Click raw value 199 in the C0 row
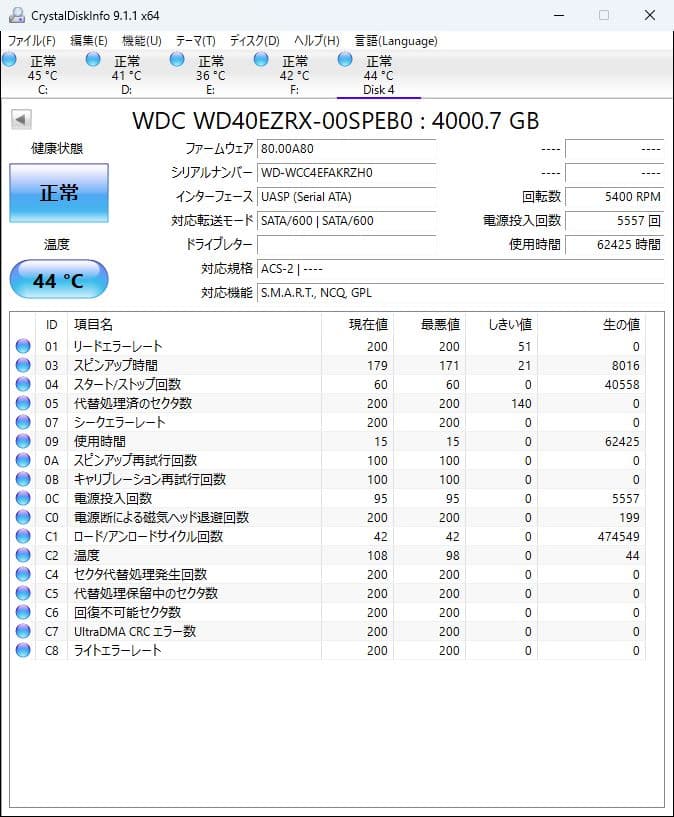Screen dimensions: 674x817 click(x=629, y=517)
